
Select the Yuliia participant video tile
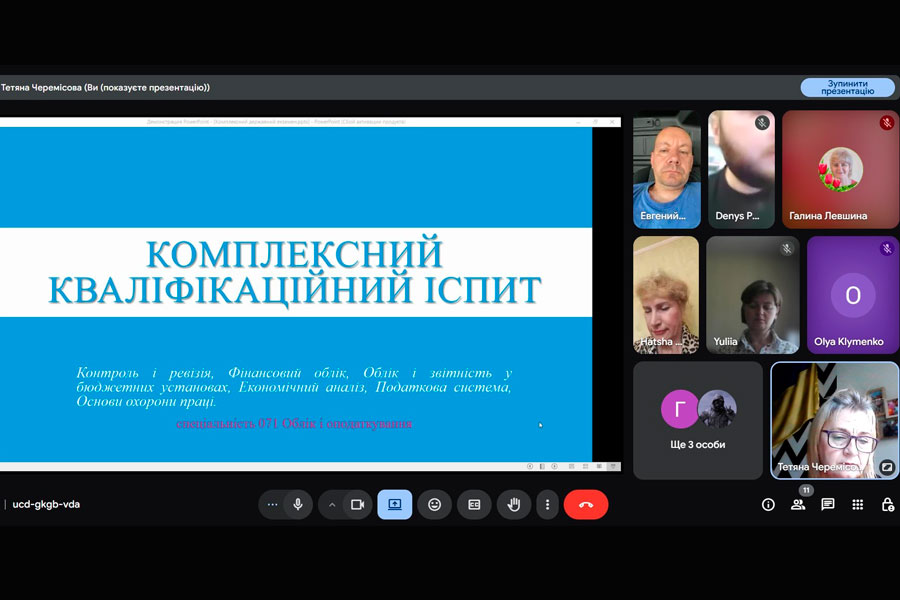(752, 295)
